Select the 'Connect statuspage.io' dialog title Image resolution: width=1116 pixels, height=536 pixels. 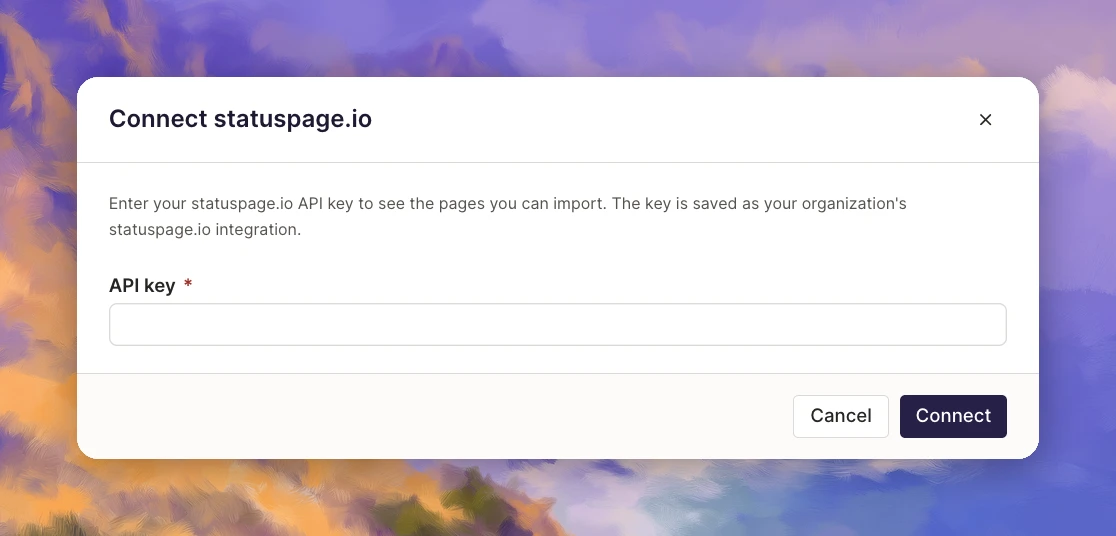[240, 119]
